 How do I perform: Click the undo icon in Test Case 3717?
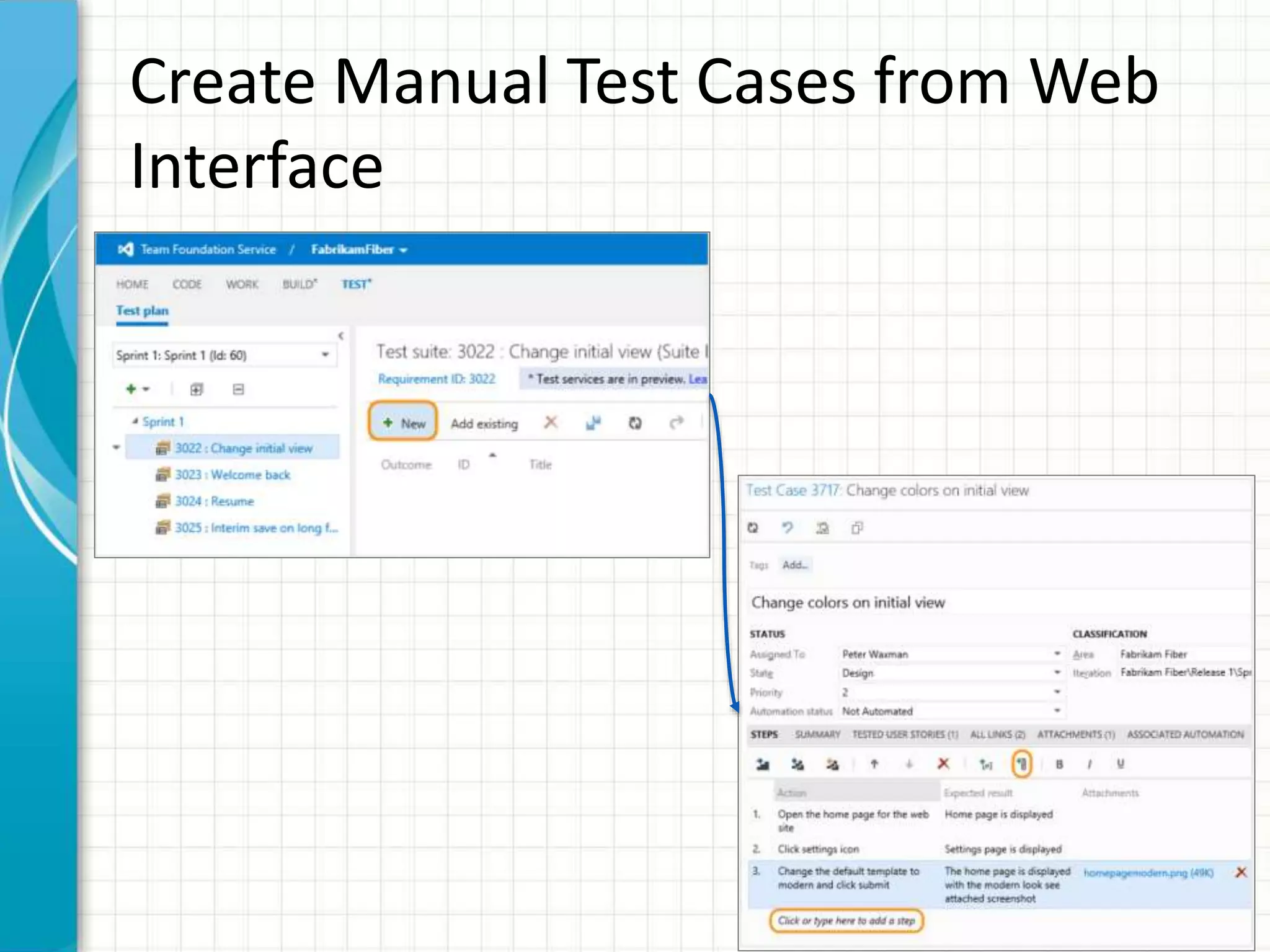coord(787,528)
